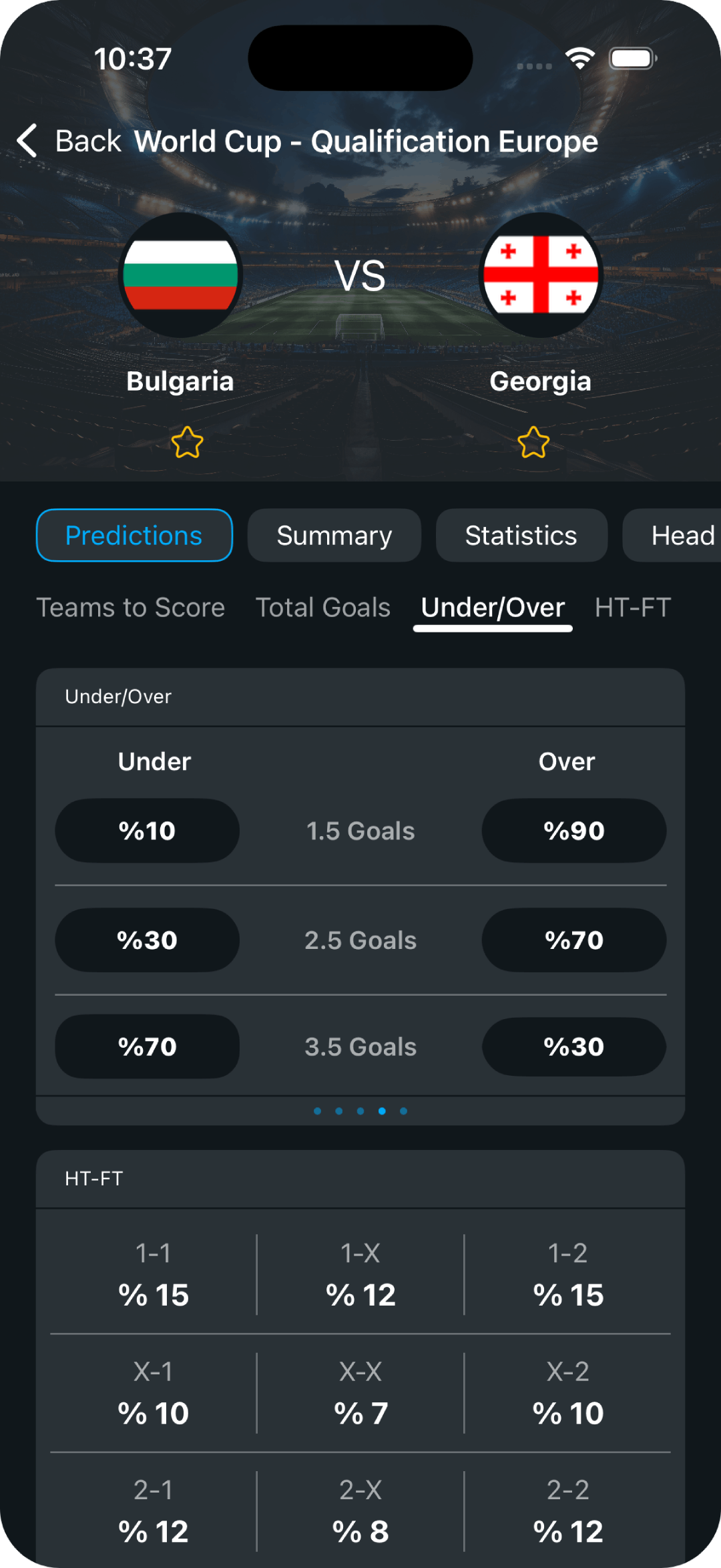The width and height of the screenshot is (721, 1568).
Task: Tap Under 3.5 Goals %70 pill
Action: [x=147, y=1046]
